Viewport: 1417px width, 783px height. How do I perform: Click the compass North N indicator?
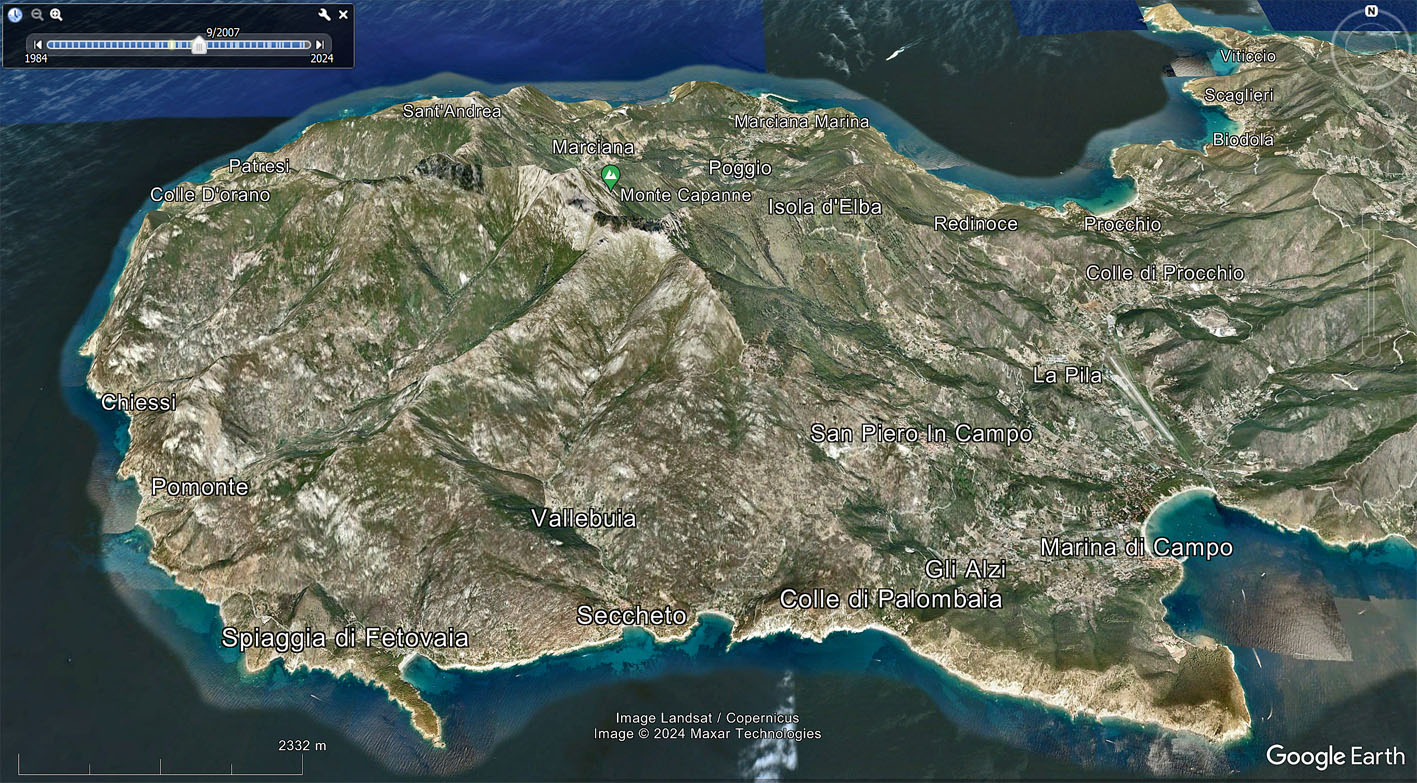coord(1371,12)
